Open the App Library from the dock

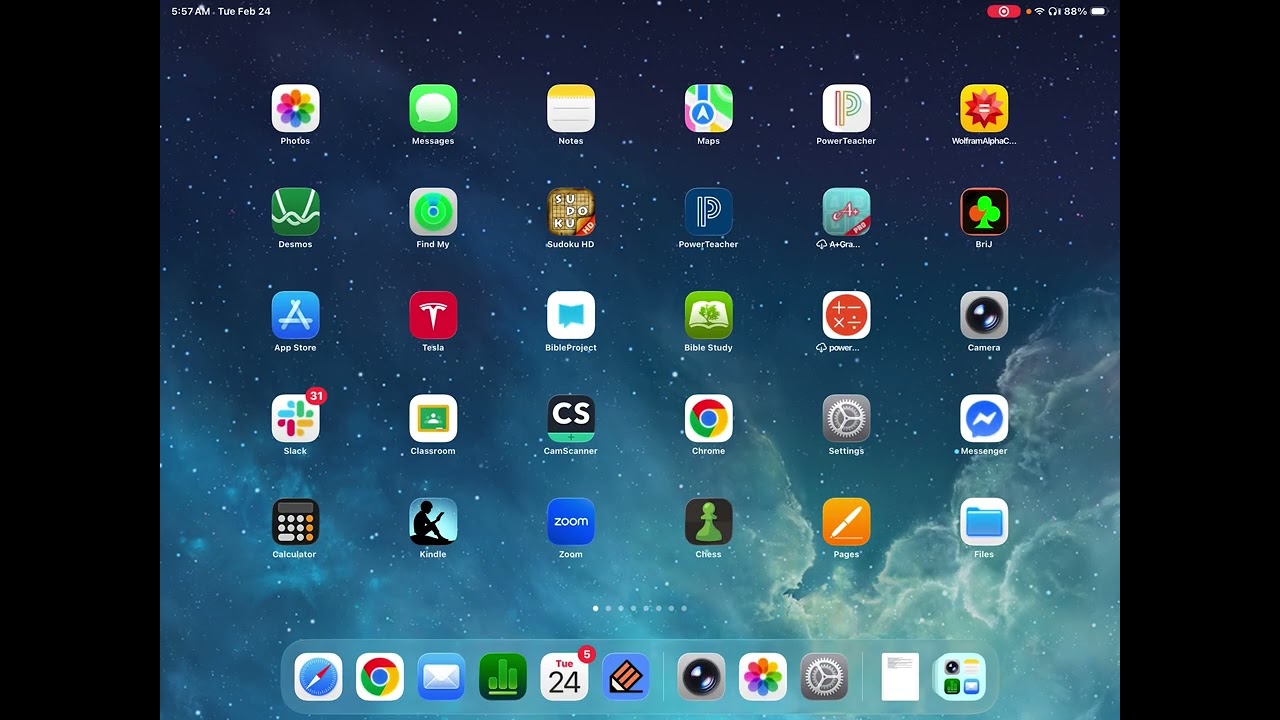click(x=960, y=677)
